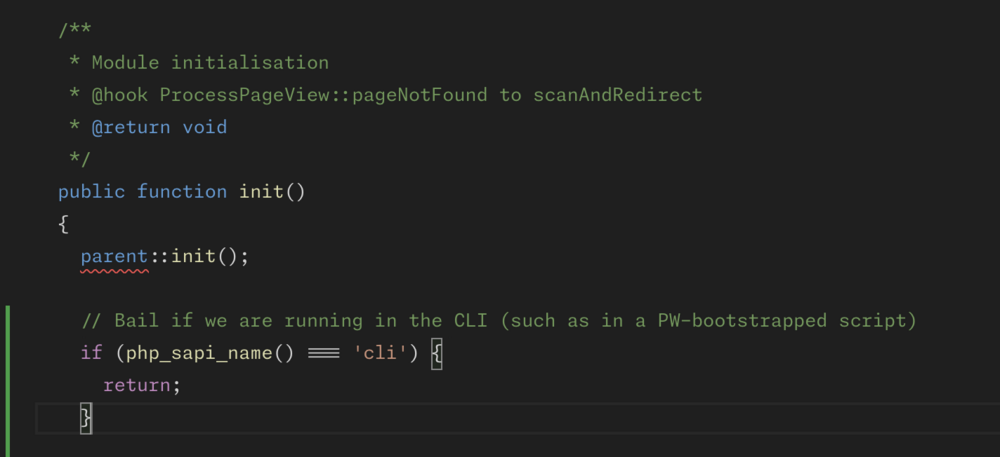
Task: Click the highlighted closing brace of the if block
Action: 86,417
